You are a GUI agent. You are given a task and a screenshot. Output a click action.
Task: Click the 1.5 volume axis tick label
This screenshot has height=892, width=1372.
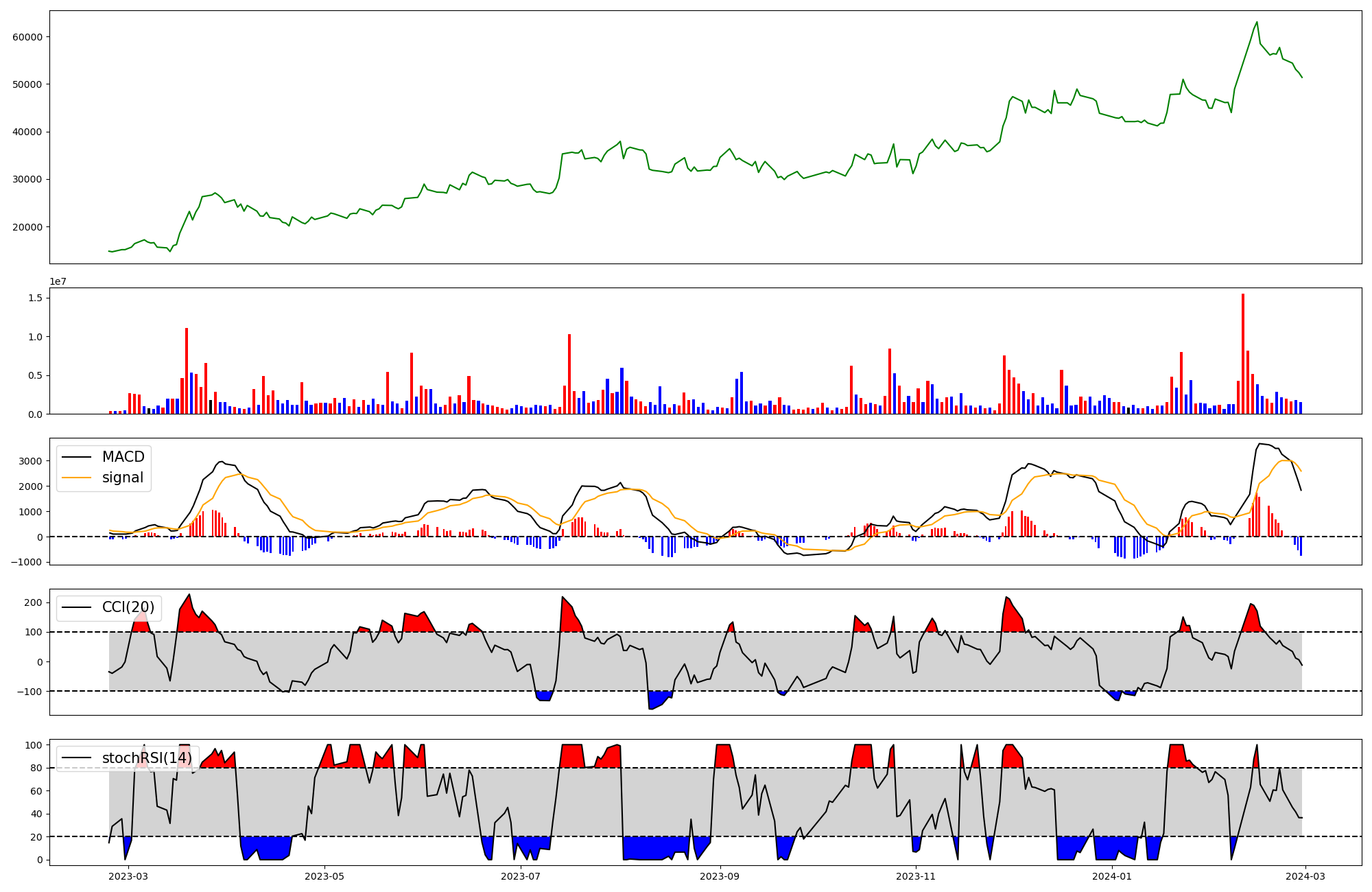(35, 298)
